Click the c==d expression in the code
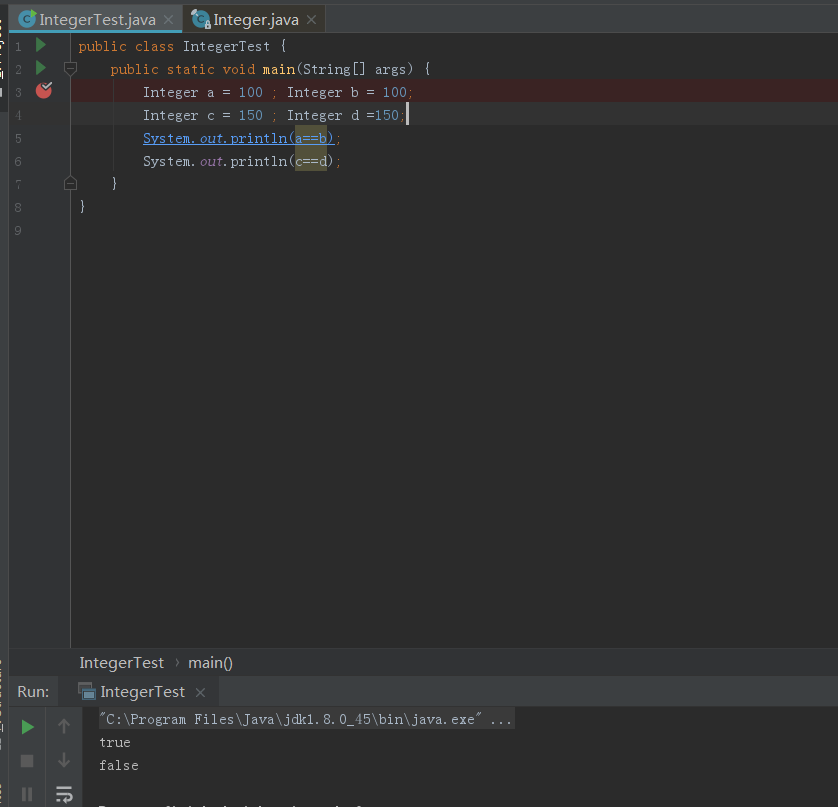This screenshot has height=807, width=838. point(311,161)
